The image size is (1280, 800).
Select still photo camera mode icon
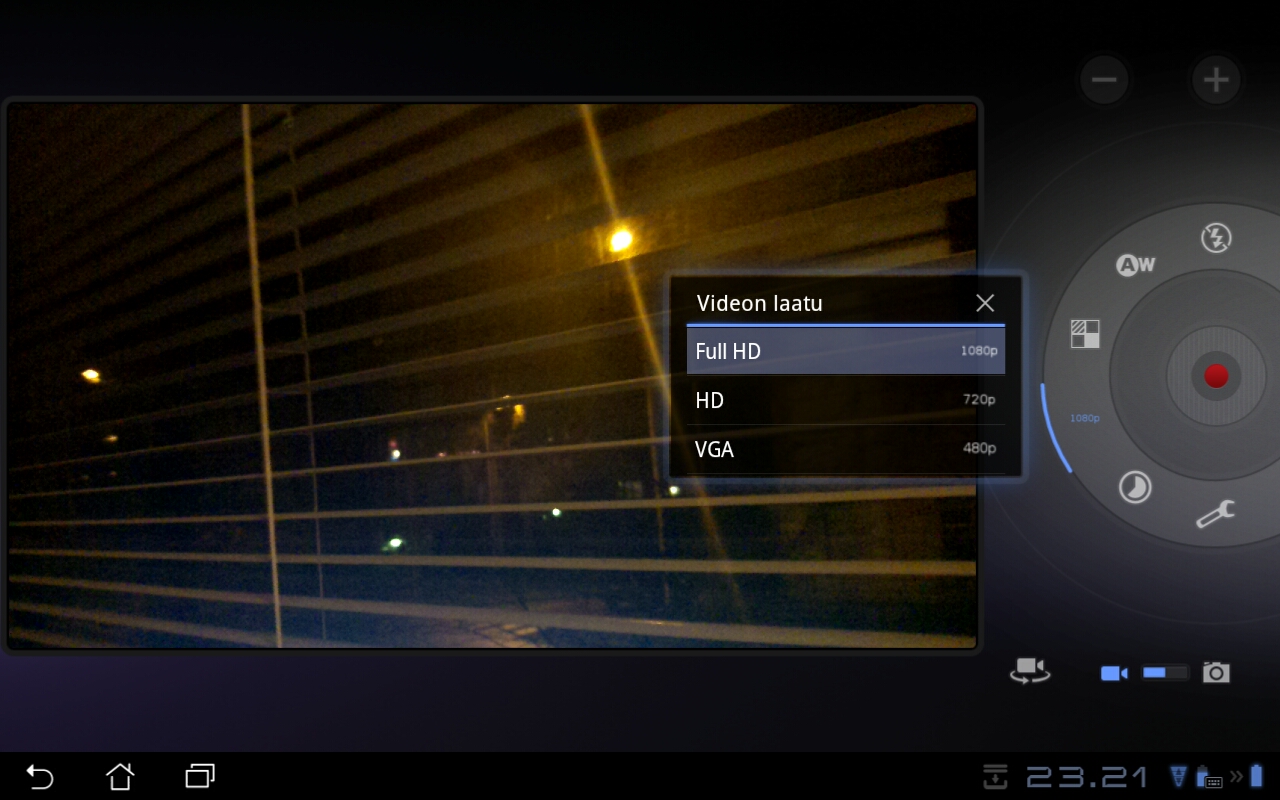click(1216, 672)
